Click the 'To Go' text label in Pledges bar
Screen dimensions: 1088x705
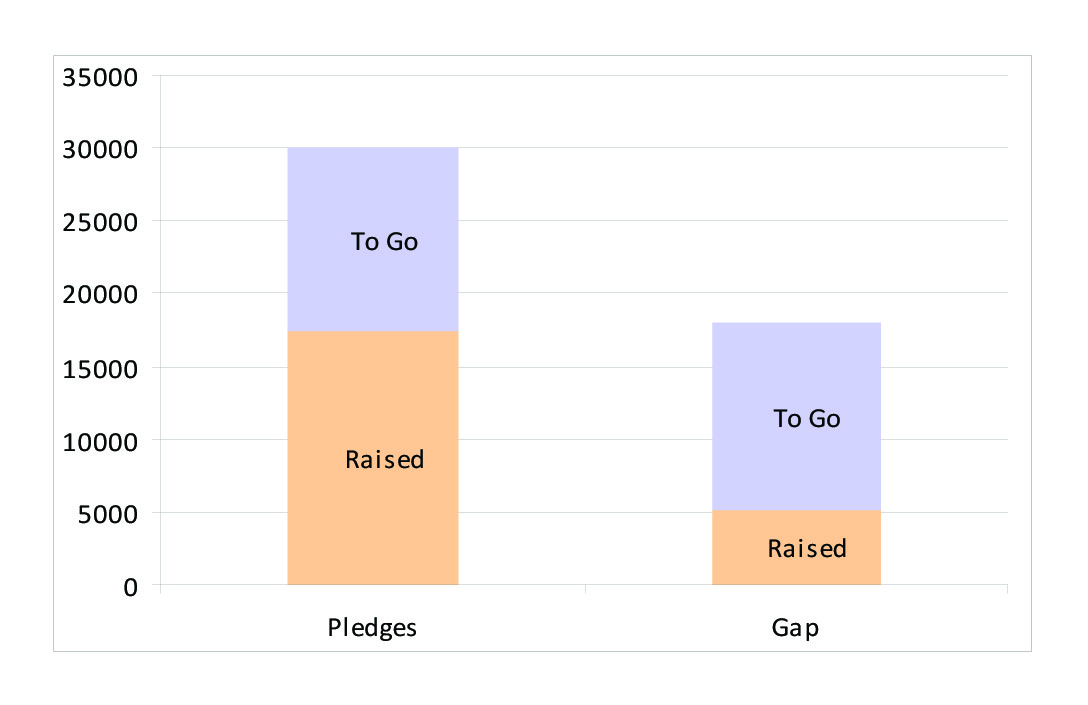pos(384,242)
